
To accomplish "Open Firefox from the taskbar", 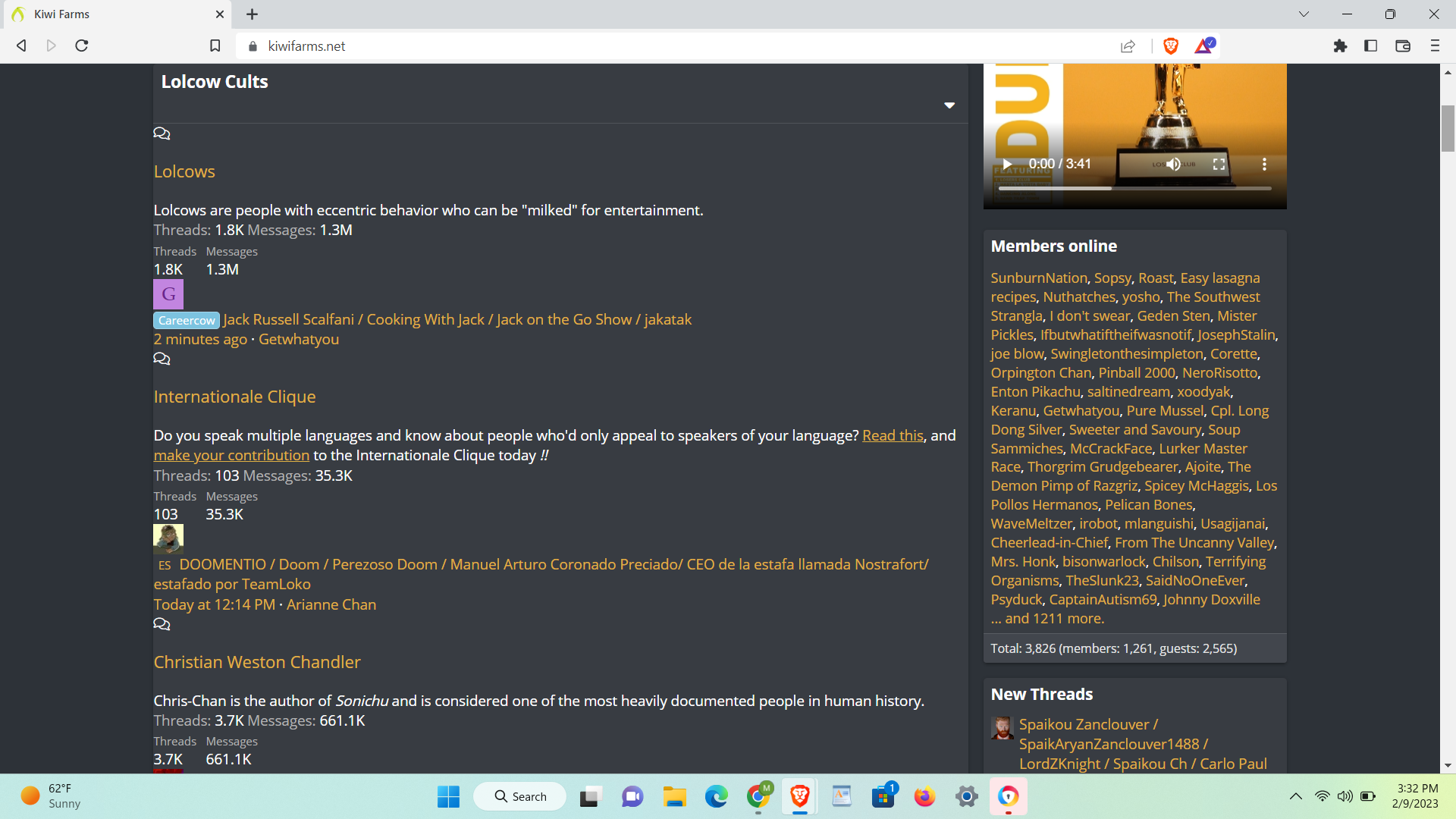I will [924, 796].
